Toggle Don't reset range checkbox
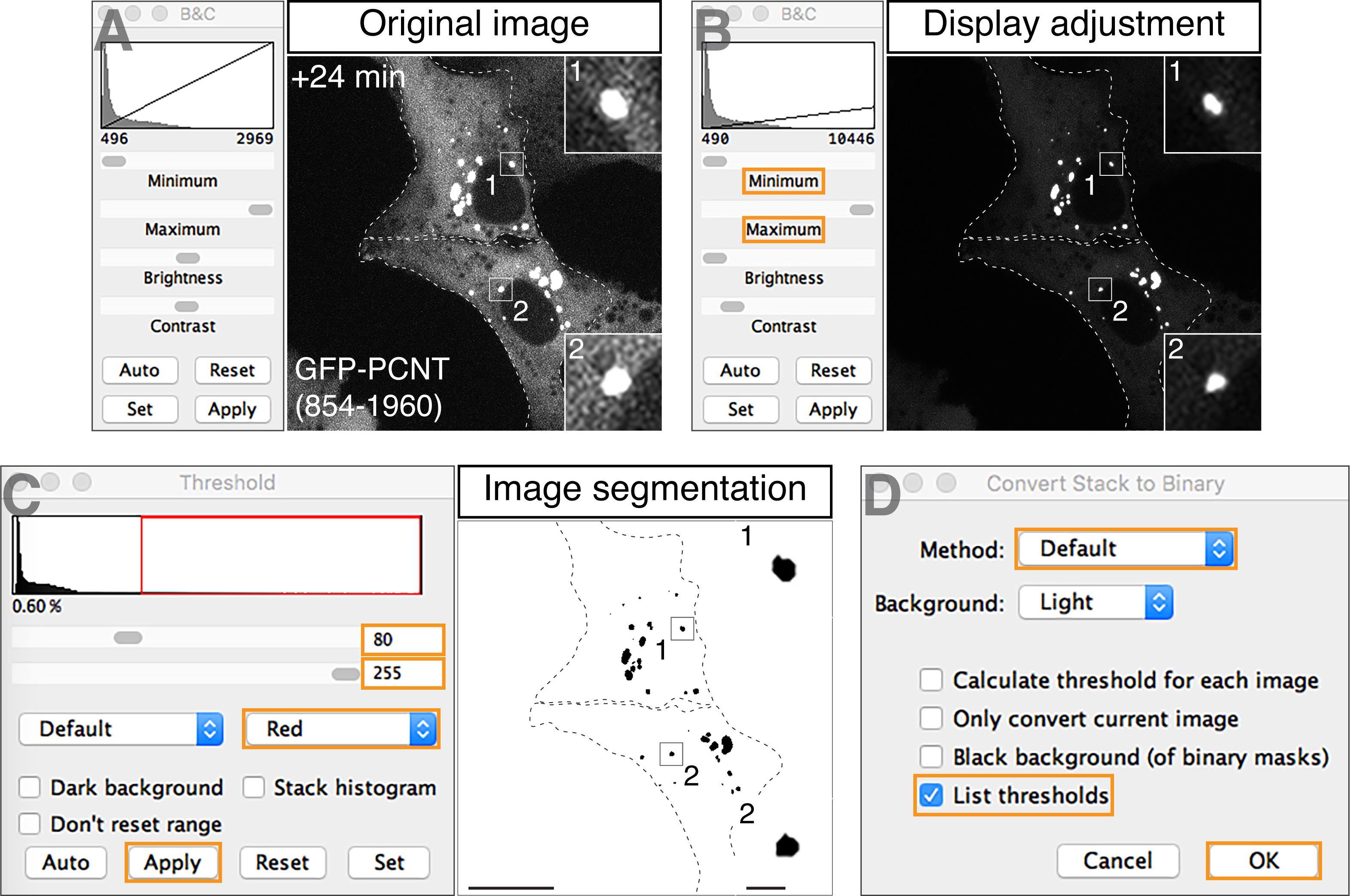Image resolution: width=1350 pixels, height=896 pixels. pos(29,824)
